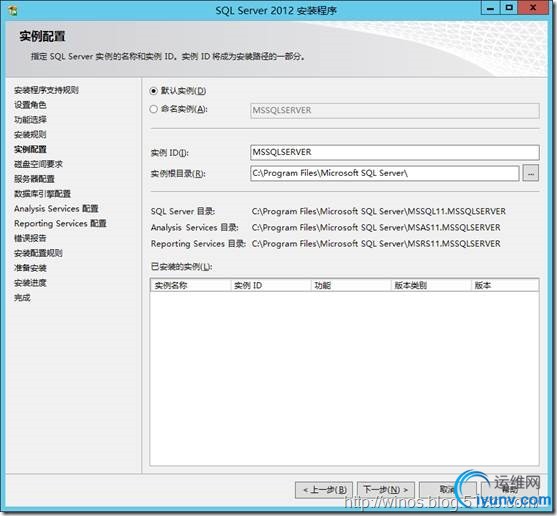Click the 下一步(N) next button

pyautogui.click(x=386, y=490)
